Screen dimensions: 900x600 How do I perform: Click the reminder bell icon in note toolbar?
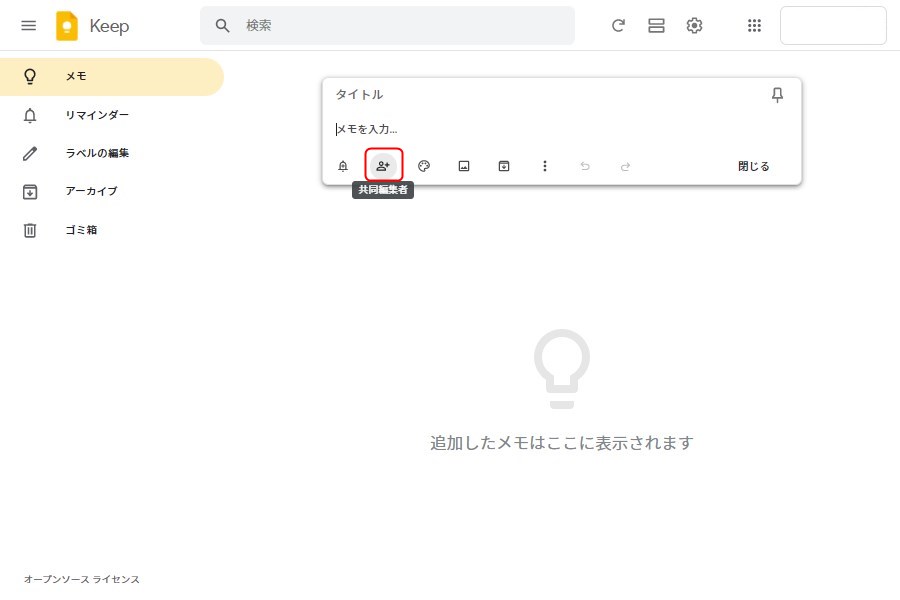(343, 166)
